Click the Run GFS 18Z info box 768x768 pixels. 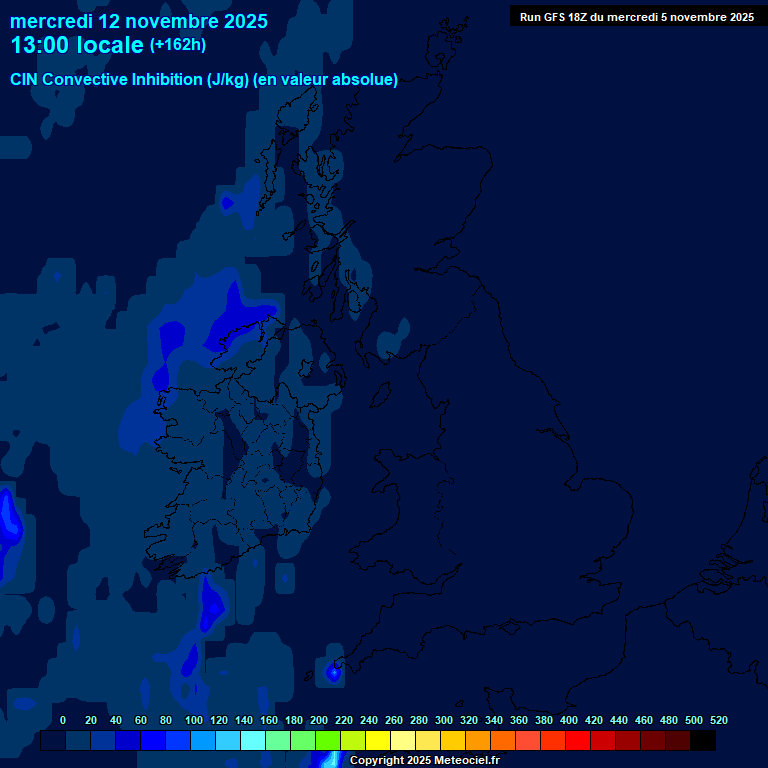pos(637,17)
